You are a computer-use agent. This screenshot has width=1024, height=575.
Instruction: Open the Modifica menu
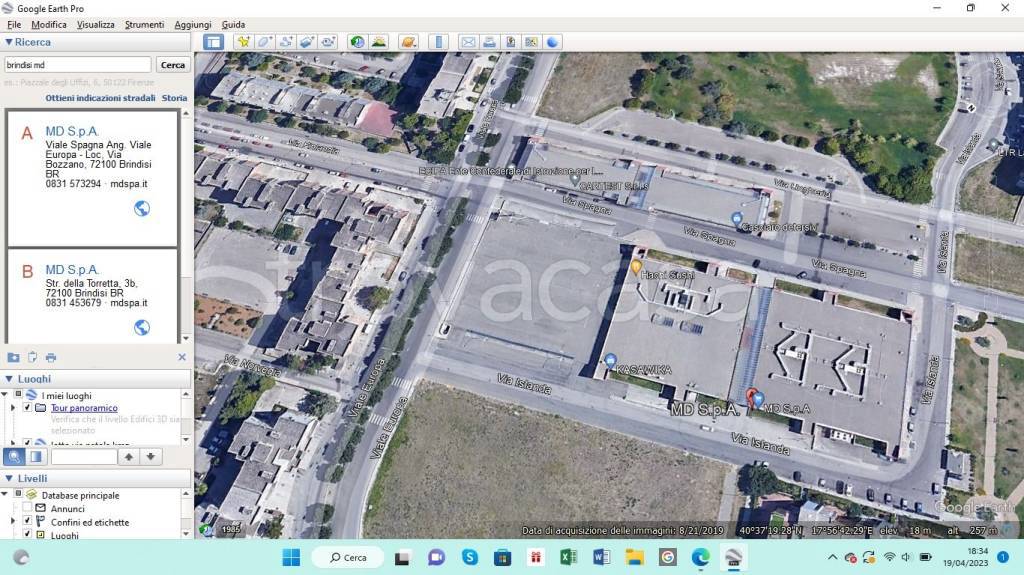tap(49, 24)
